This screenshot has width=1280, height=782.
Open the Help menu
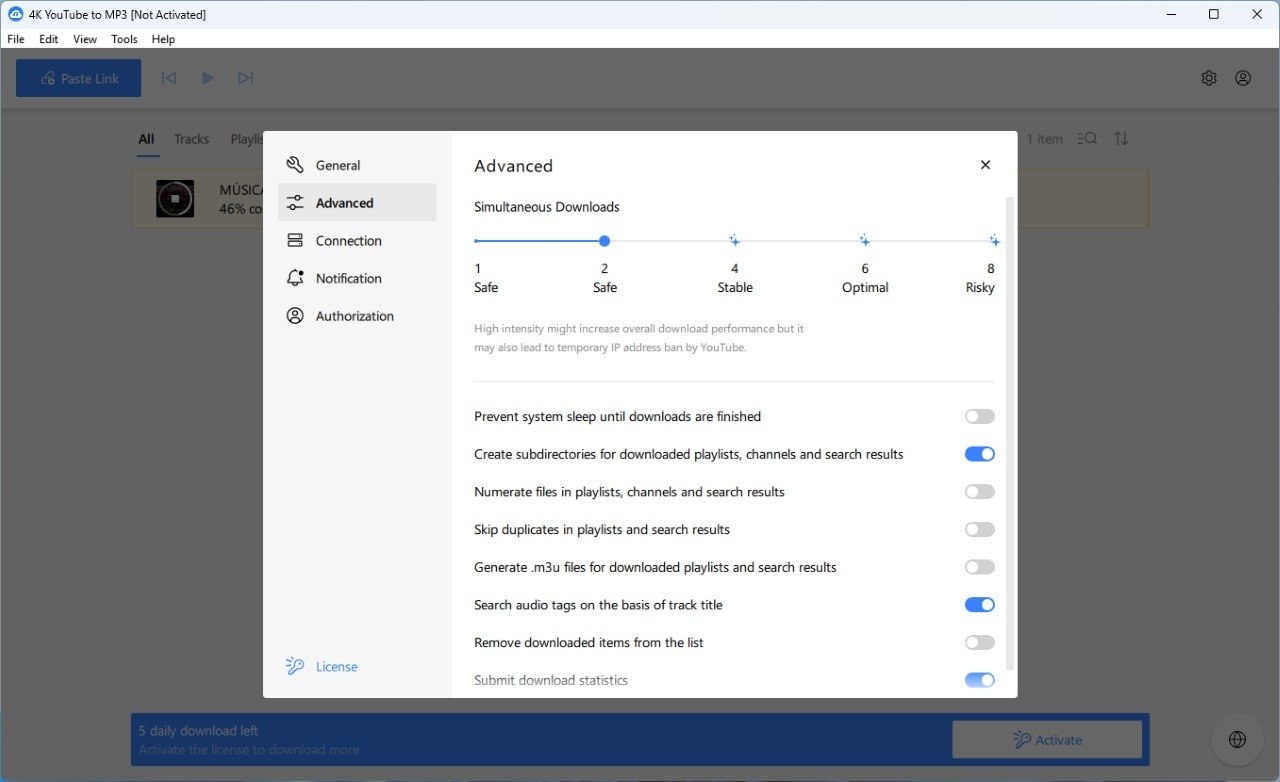[163, 39]
